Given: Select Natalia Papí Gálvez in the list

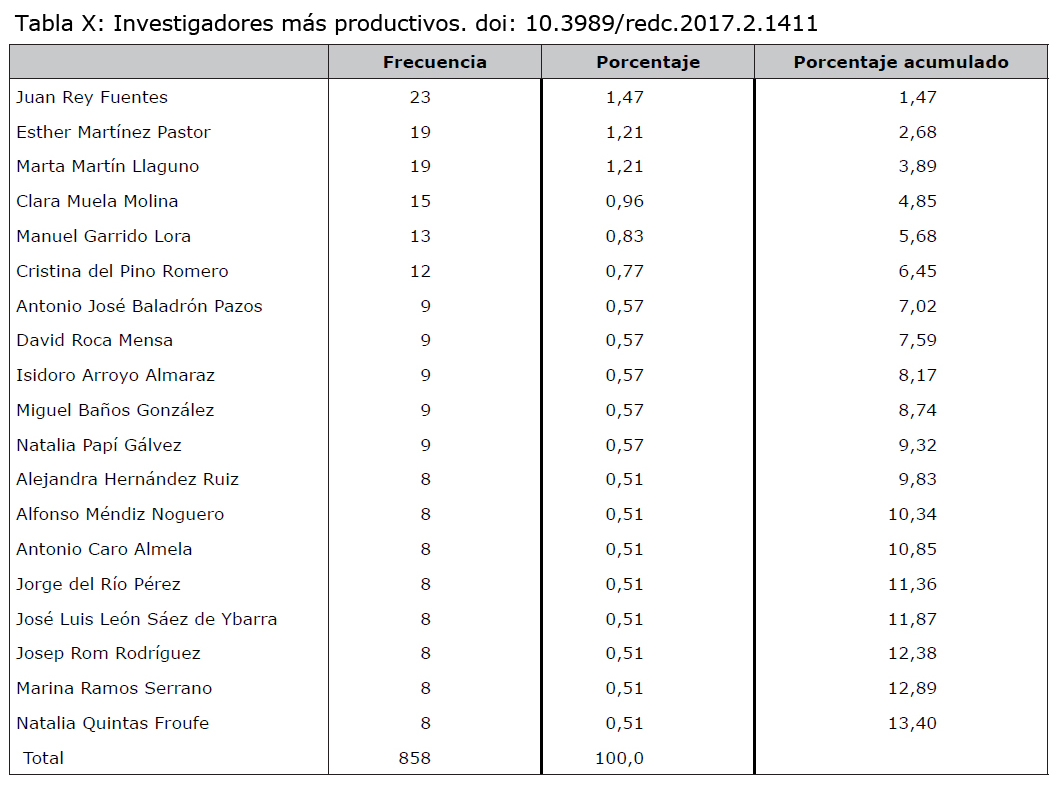Looking at the screenshot, I should click(x=98, y=445).
